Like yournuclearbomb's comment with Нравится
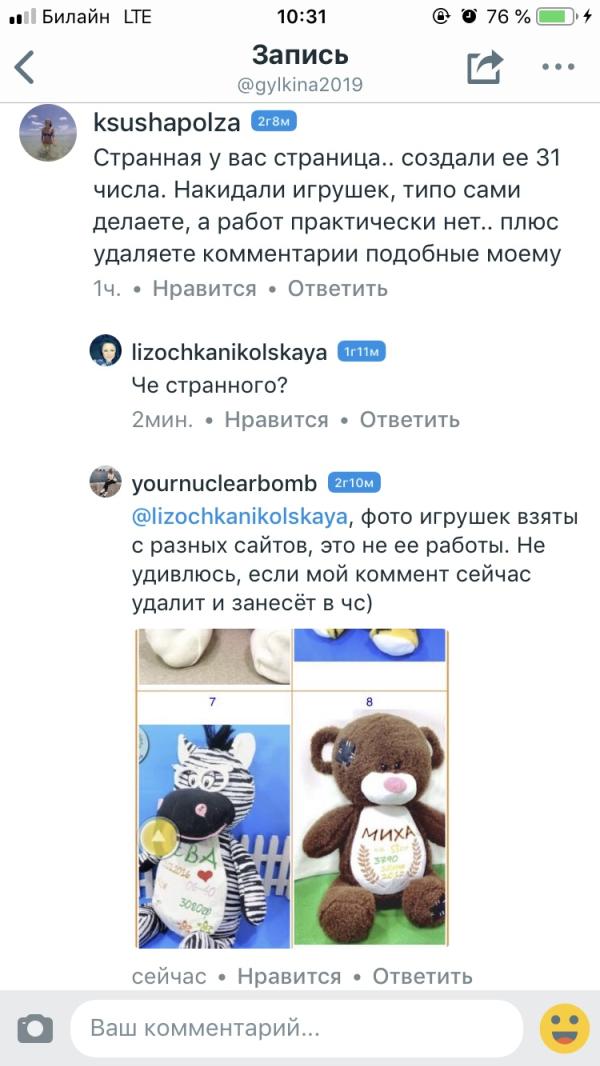600x1066 pixels. pyautogui.click(x=289, y=976)
